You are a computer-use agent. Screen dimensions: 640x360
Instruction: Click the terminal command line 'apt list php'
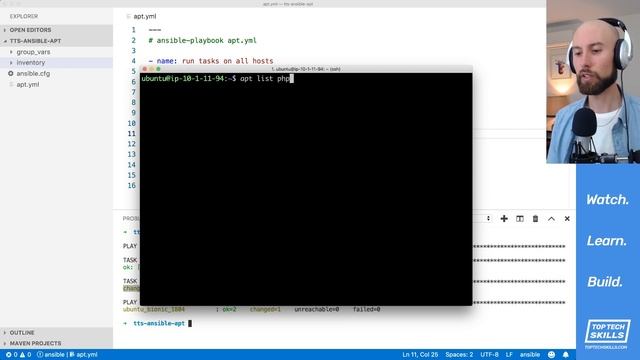[264, 78]
